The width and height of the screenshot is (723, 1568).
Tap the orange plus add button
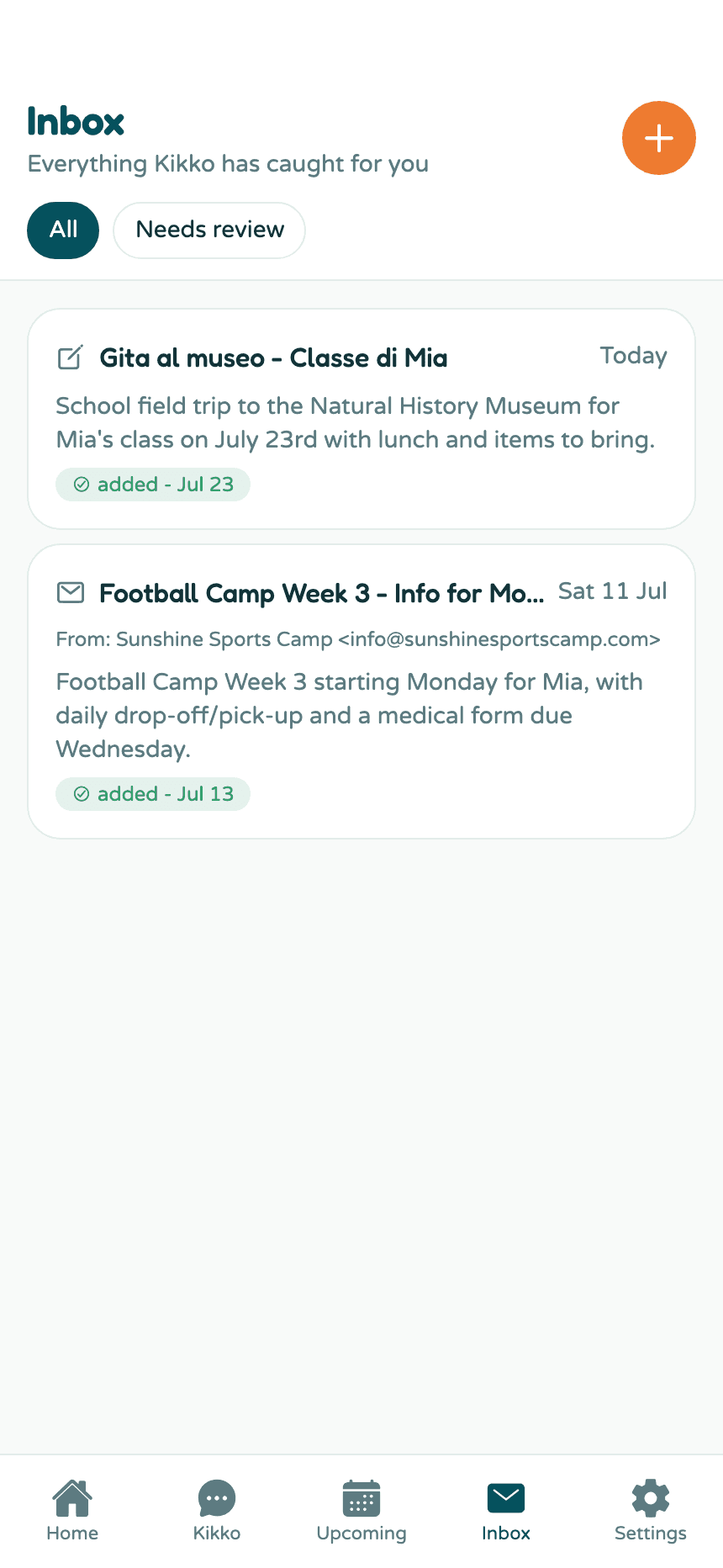659,138
